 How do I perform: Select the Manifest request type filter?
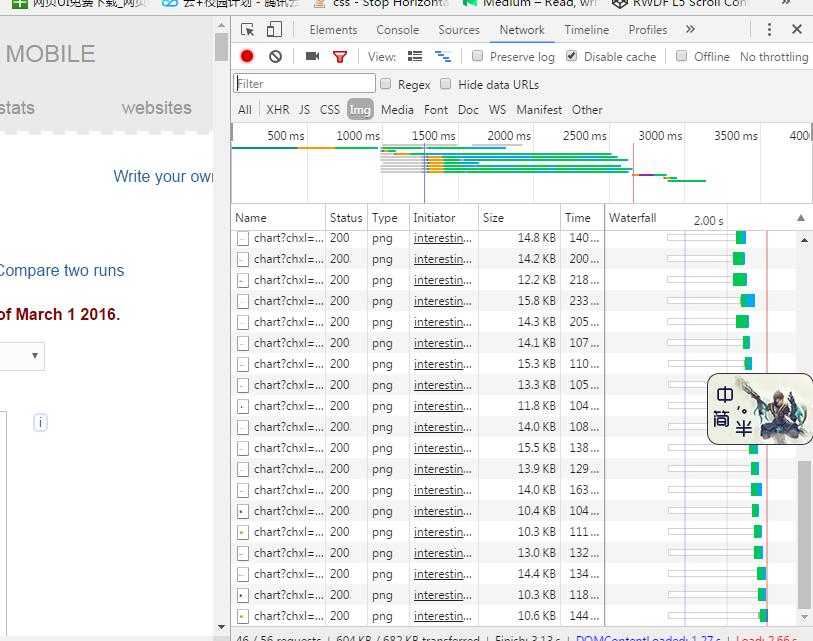tap(539, 110)
